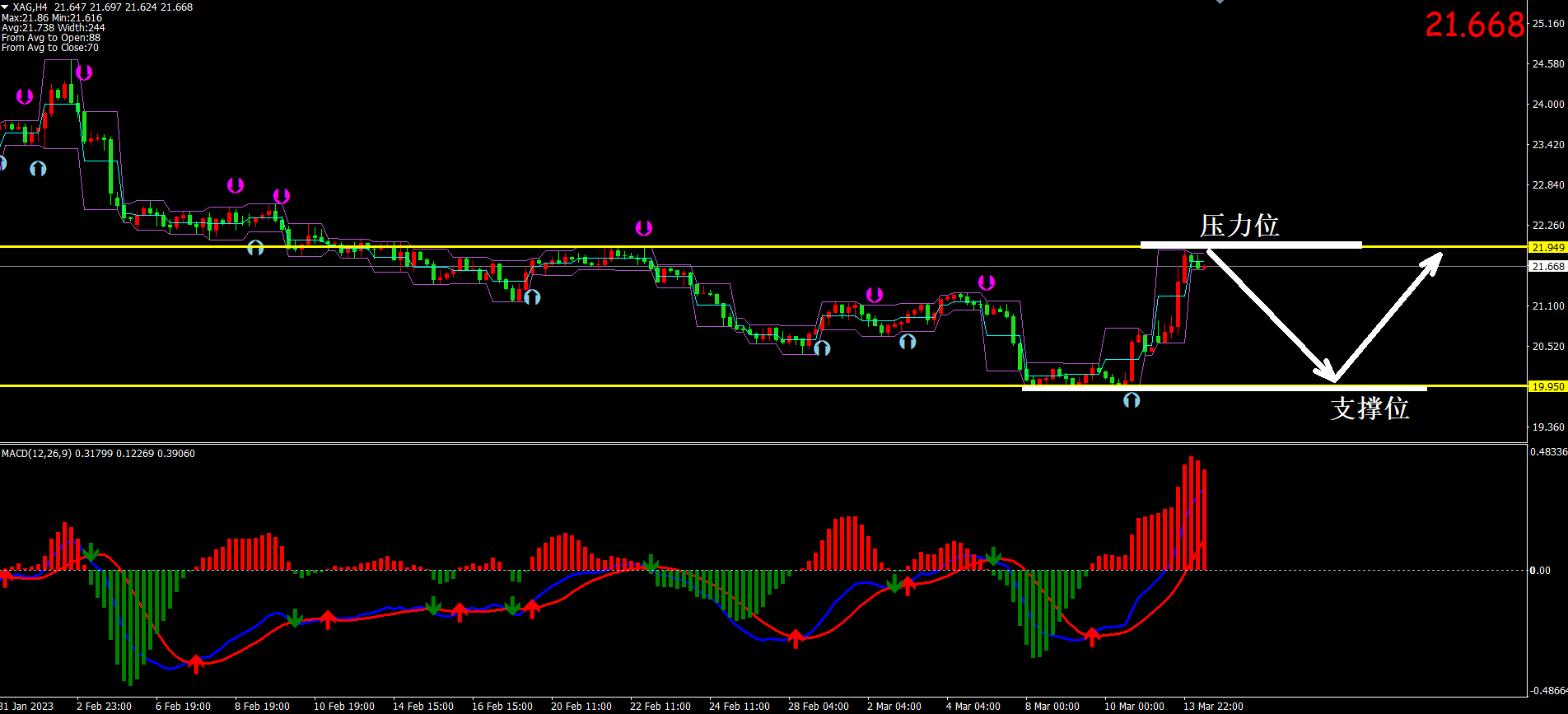Select the magenta sell arrow above the 22 Feb candles
1568x714 pixels.
(643, 228)
